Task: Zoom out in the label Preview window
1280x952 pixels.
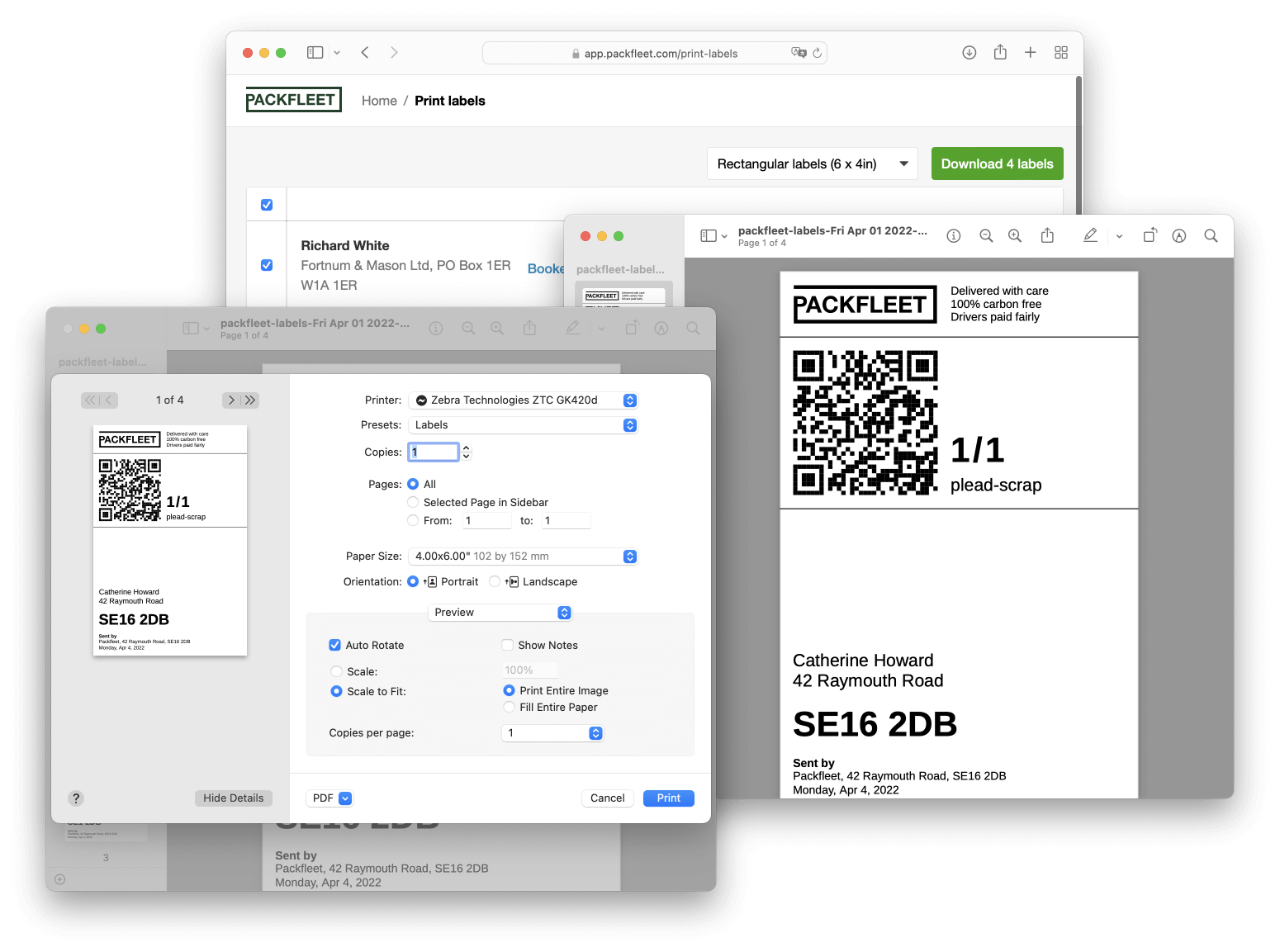Action: pyautogui.click(x=986, y=236)
